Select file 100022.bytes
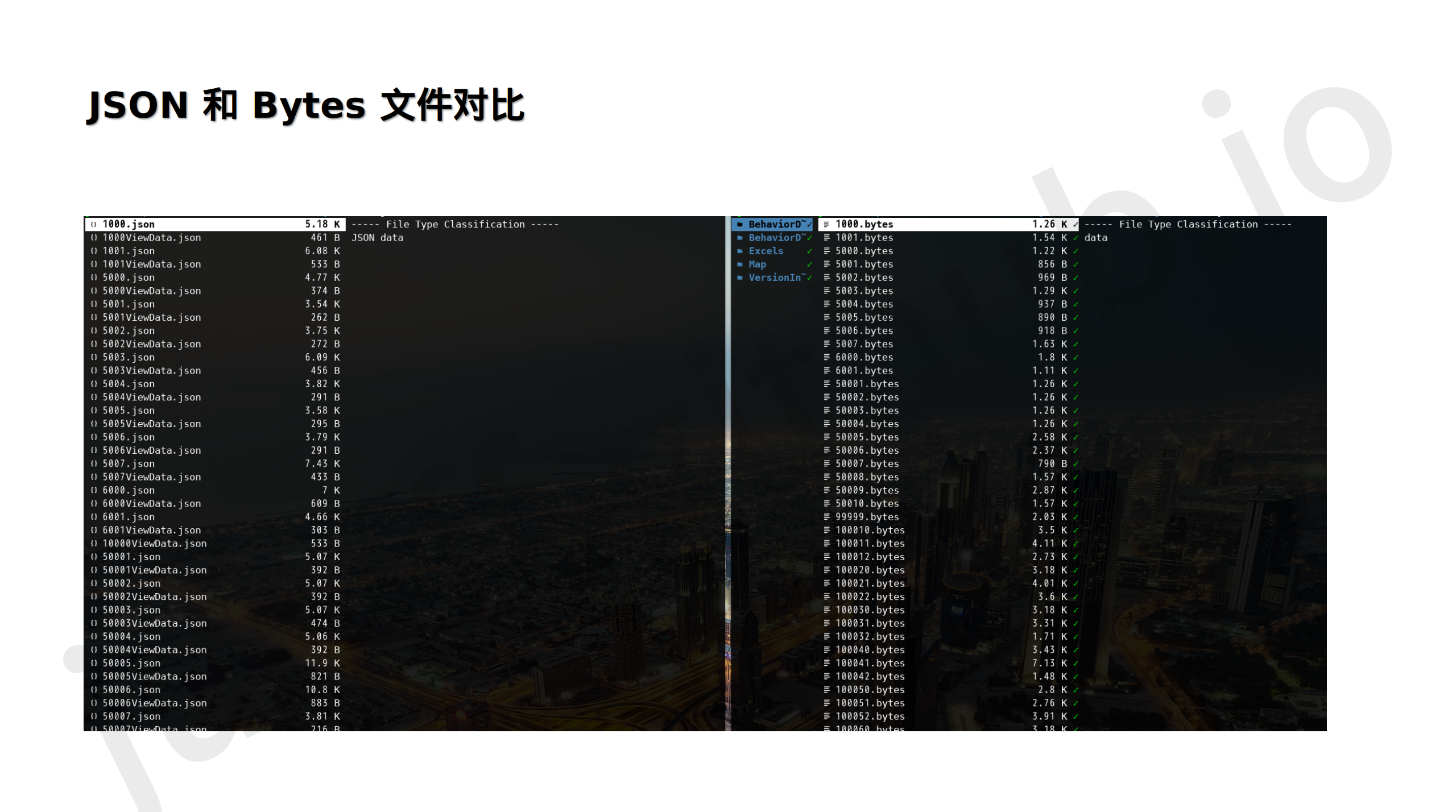 coord(870,596)
